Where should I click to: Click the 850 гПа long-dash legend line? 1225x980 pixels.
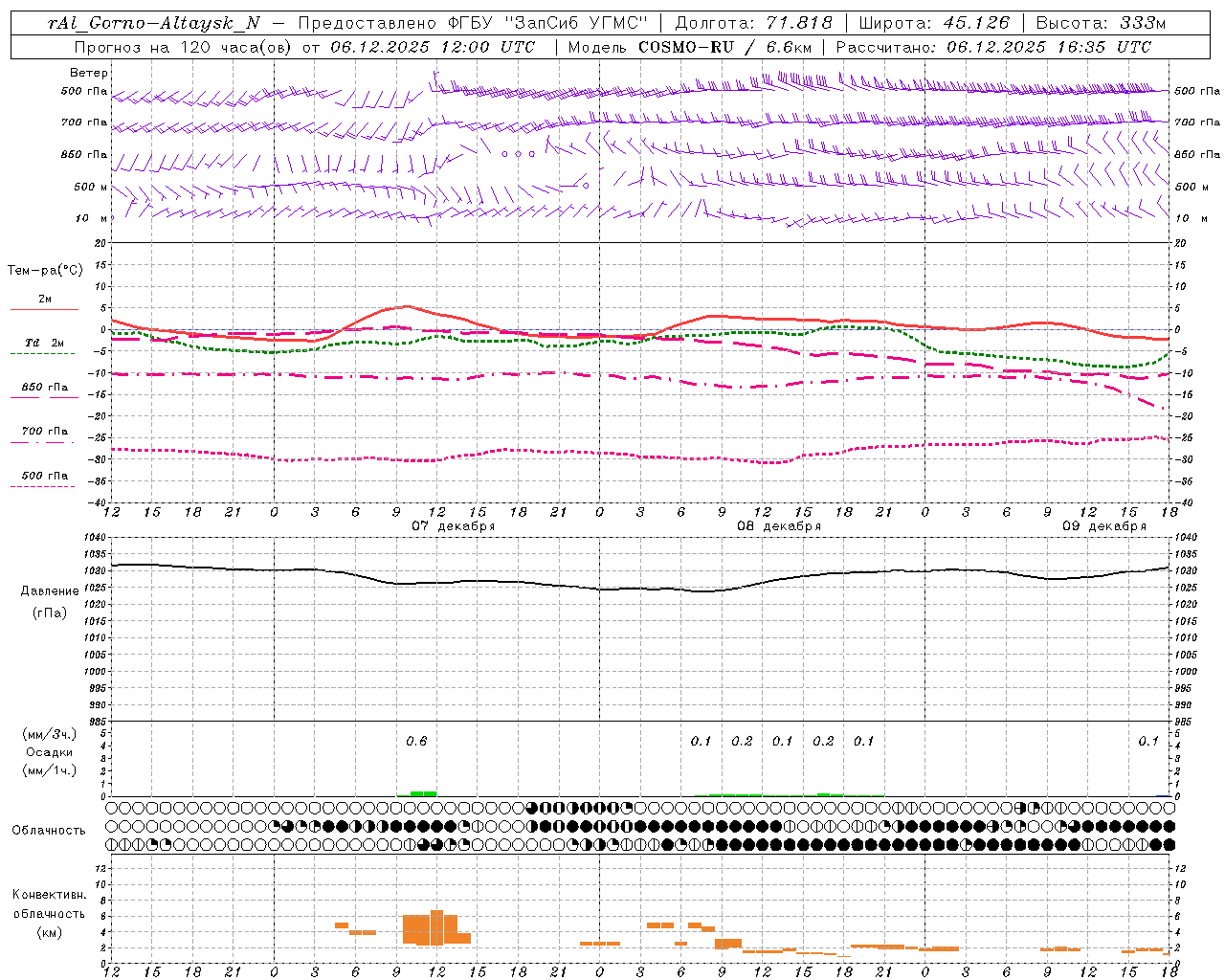click(x=42, y=397)
